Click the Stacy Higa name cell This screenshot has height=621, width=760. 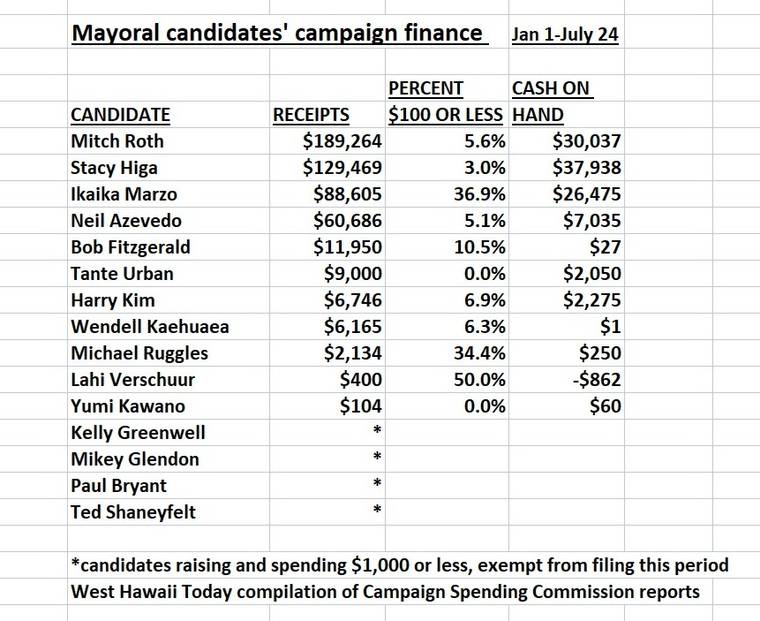click(114, 167)
